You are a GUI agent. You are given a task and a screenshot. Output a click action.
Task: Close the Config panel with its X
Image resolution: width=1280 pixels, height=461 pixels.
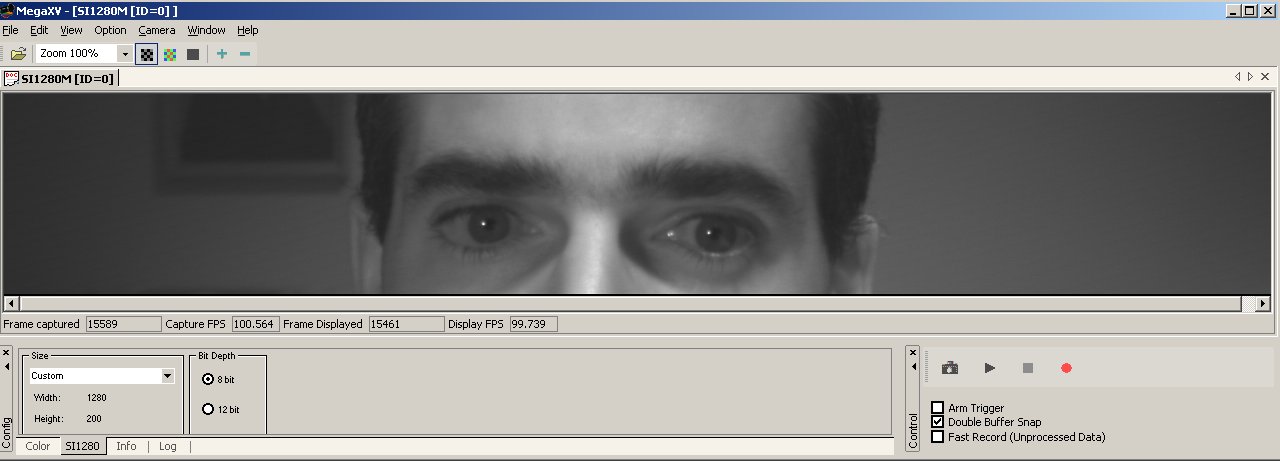click(x=6, y=352)
